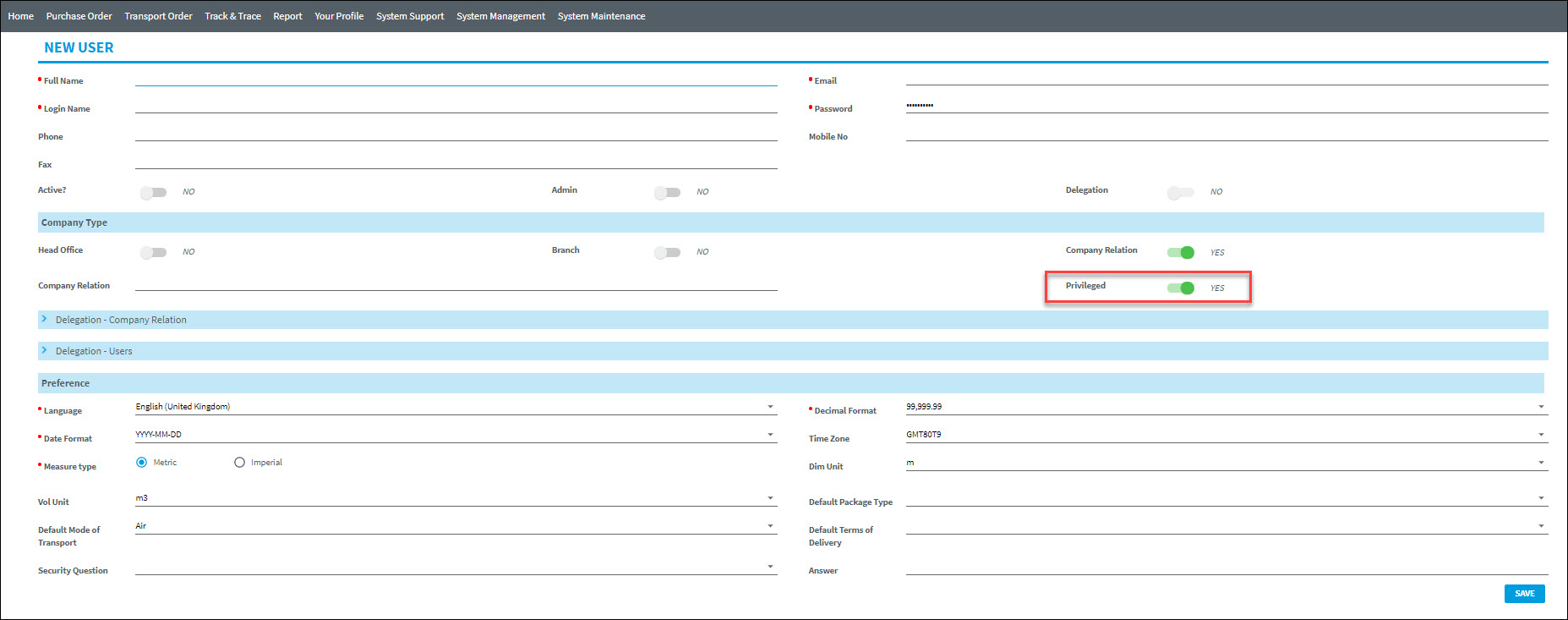Toggle the Branch switch

(x=667, y=252)
